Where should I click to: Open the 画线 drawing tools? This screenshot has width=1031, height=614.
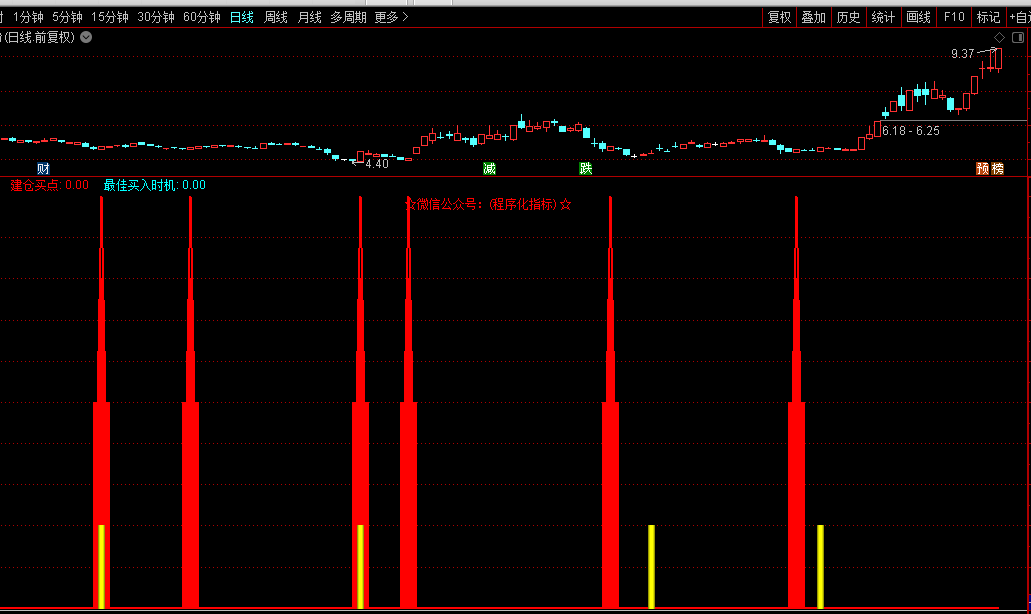918,17
